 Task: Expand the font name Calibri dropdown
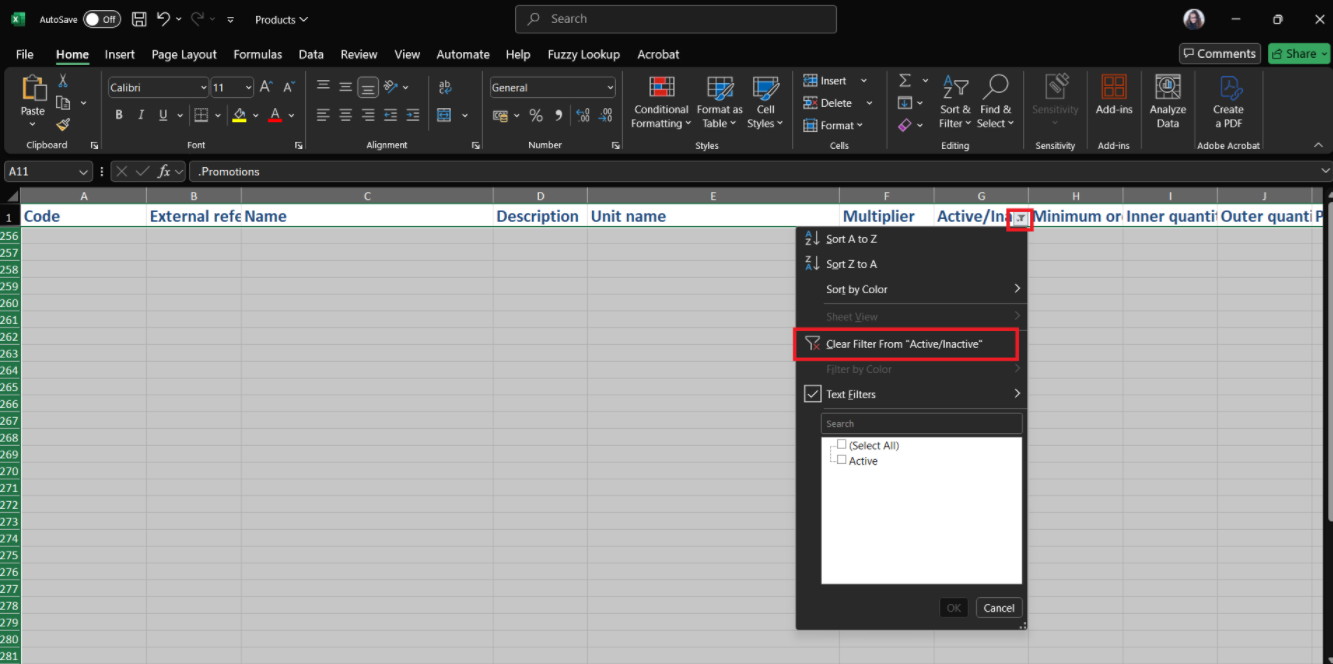click(203, 88)
